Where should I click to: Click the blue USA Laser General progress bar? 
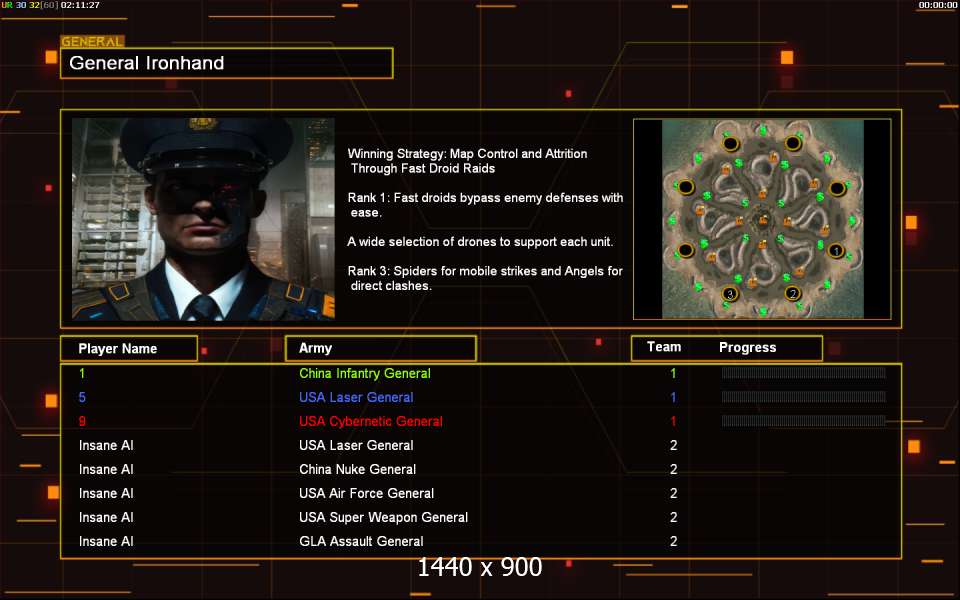point(803,397)
